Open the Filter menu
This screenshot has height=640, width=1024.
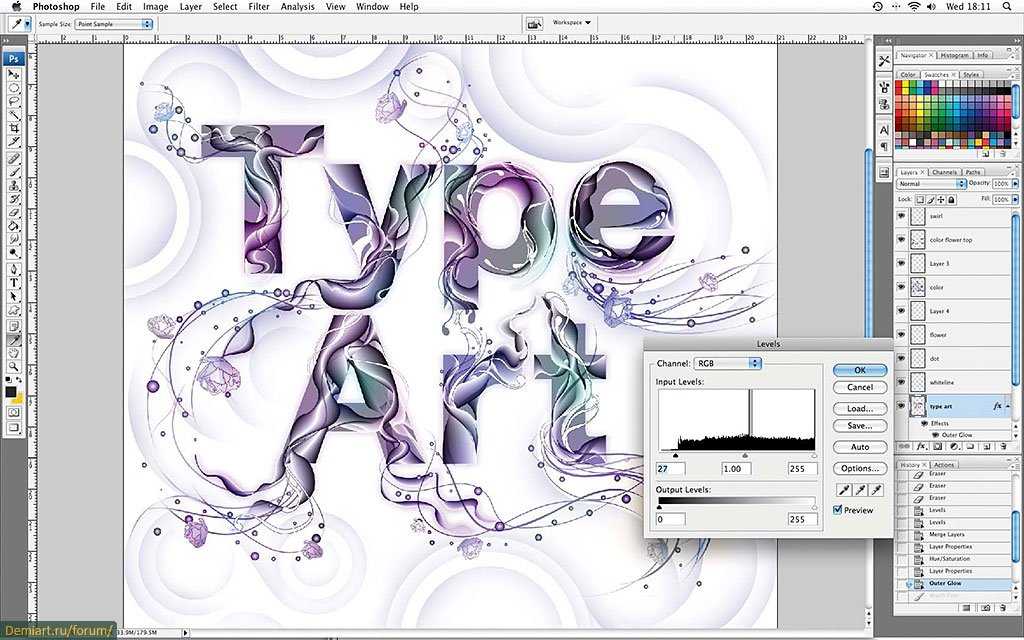click(x=259, y=7)
